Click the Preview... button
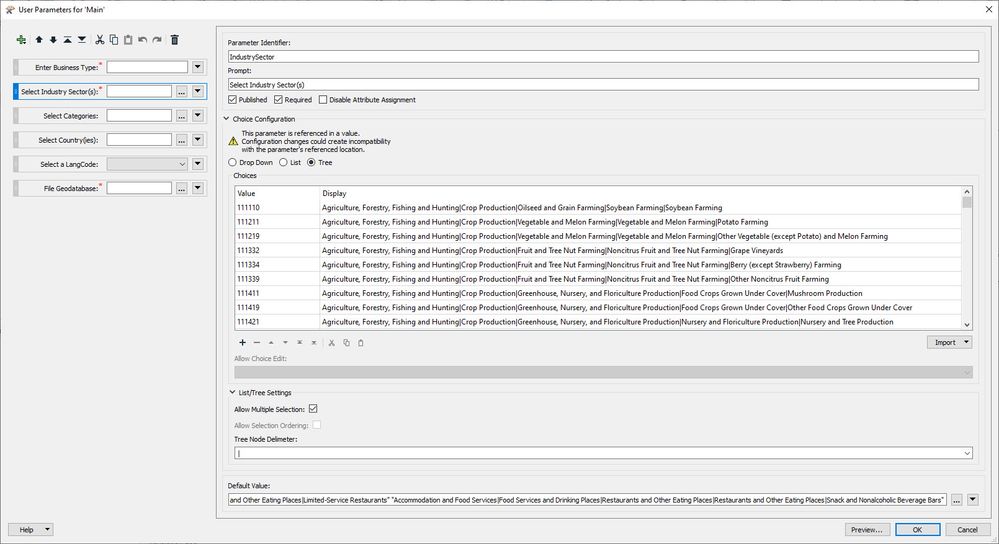 (x=866, y=529)
